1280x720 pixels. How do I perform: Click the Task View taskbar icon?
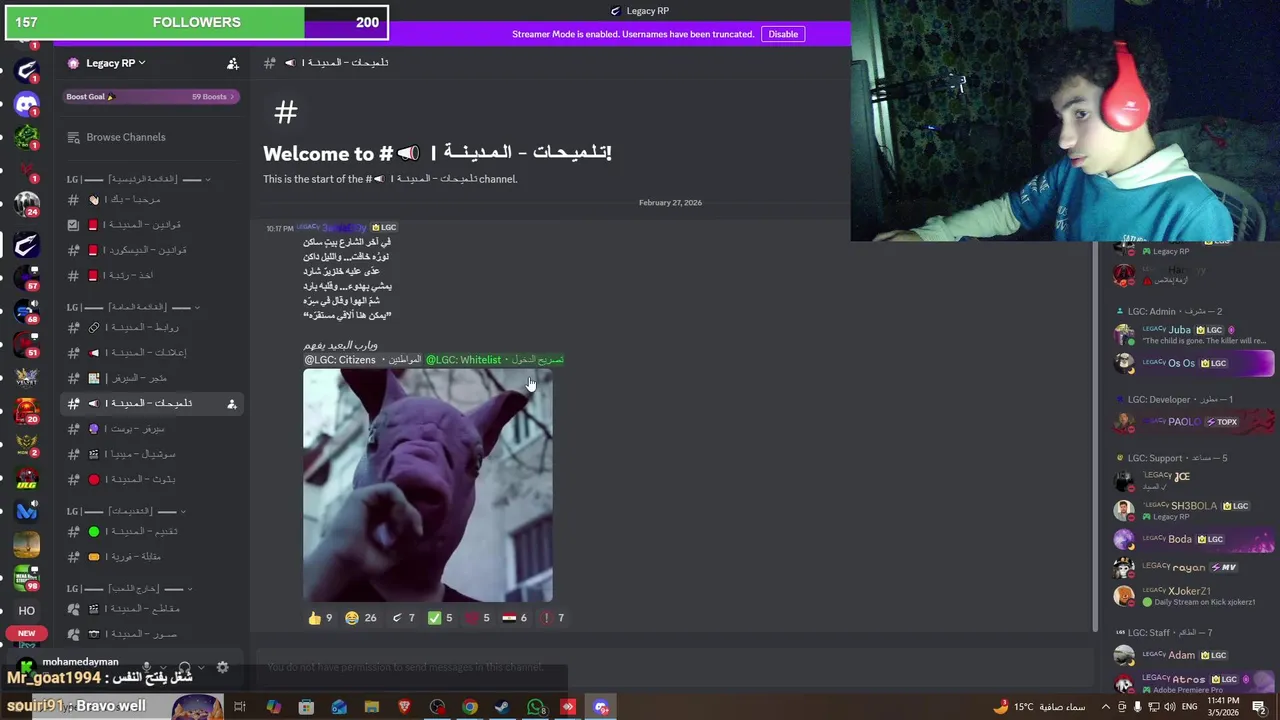[240, 707]
